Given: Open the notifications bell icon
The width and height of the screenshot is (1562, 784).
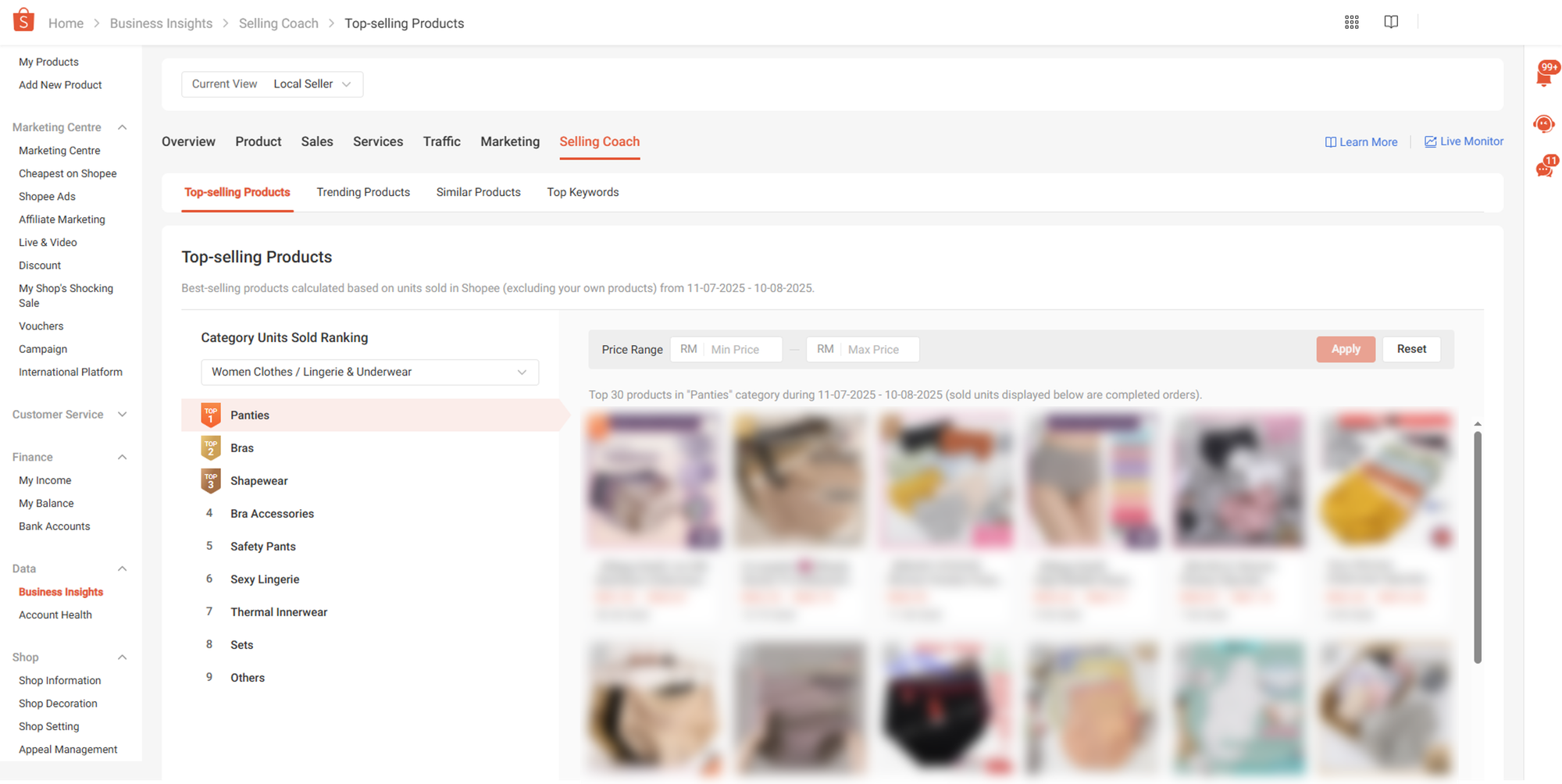Looking at the screenshot, I should (x=1544, y=77).
